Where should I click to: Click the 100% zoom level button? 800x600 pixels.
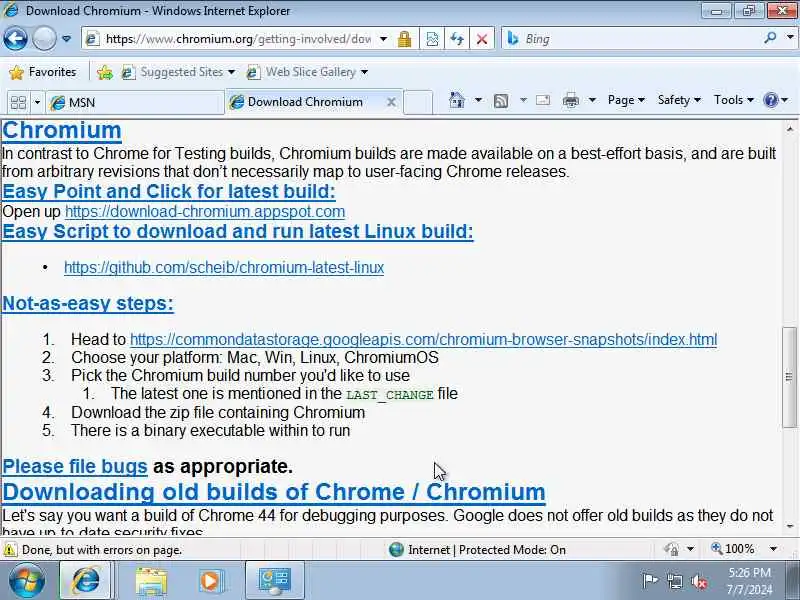(734, 549)
